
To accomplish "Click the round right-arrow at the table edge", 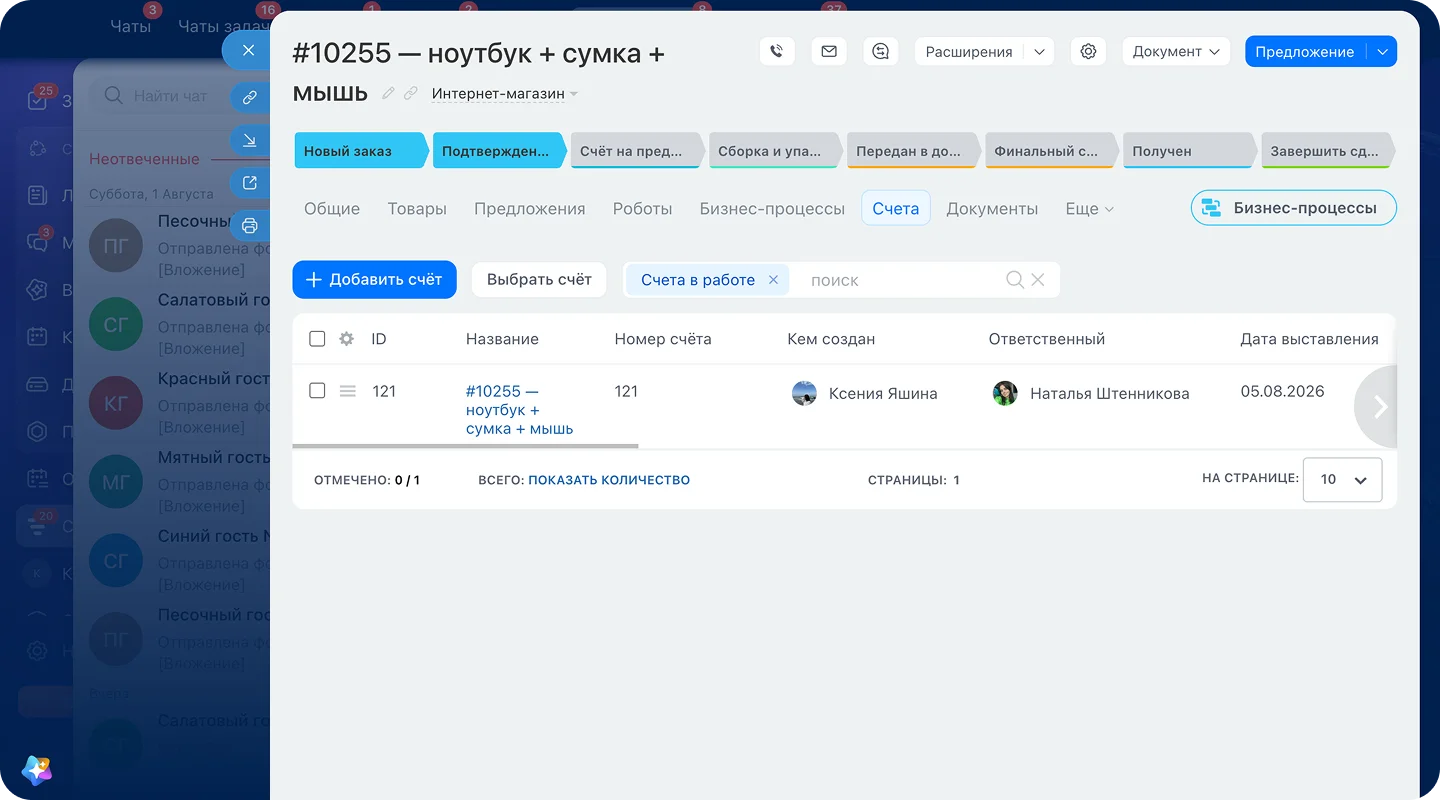I will pyautogui.click(x=1380, y=406).
